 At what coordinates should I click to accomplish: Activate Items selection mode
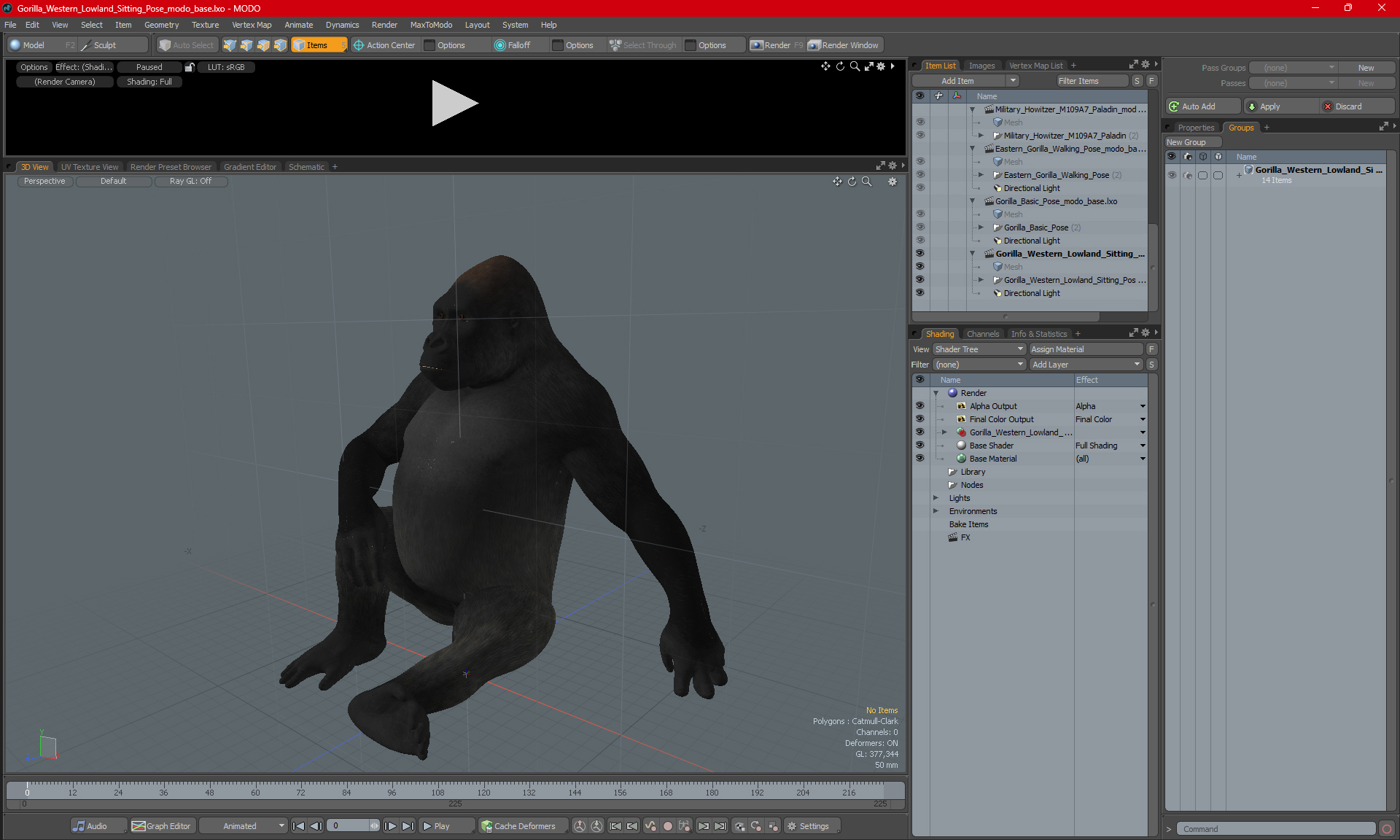(x=319, y=45)
